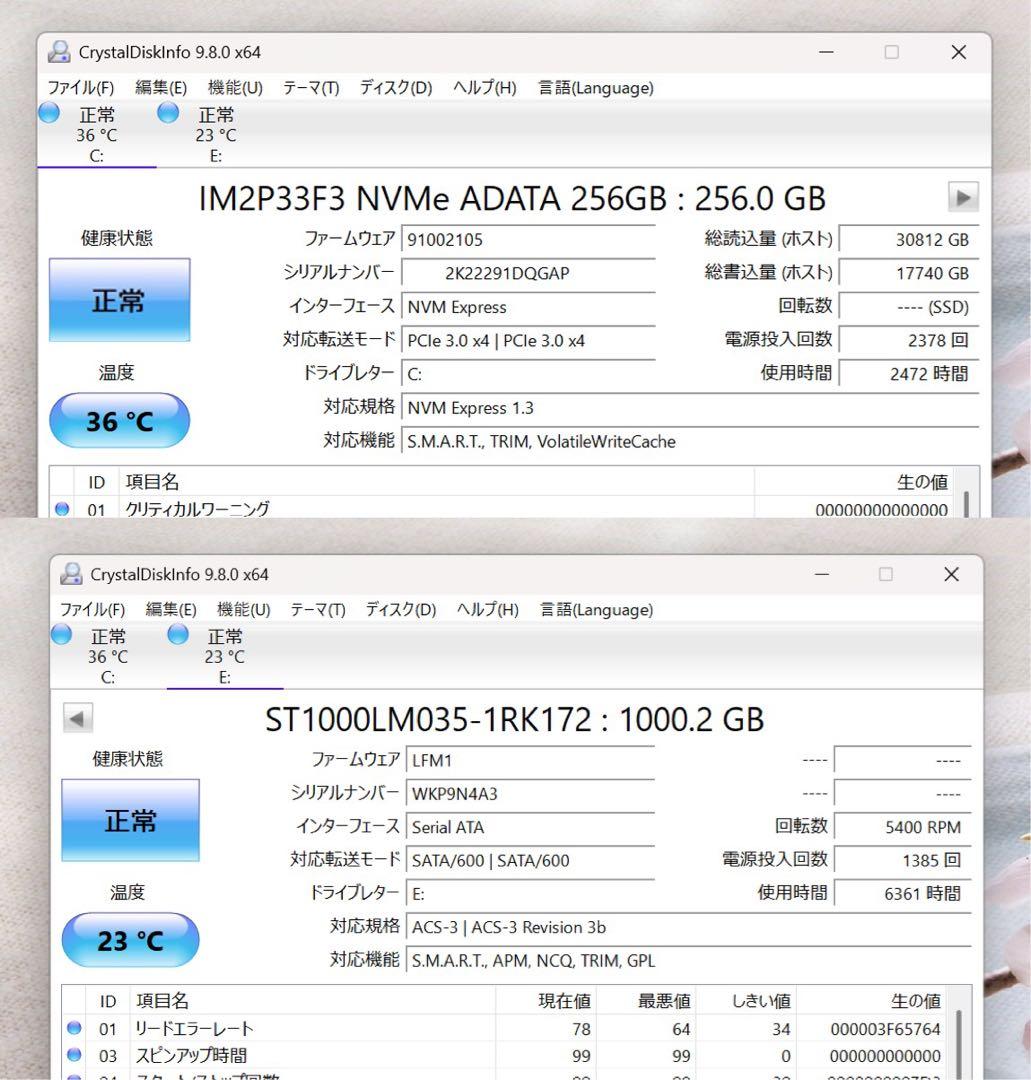1031x1080 pixels.
Task: Click 生の値 column header in top window
Action: click(853, 482)
